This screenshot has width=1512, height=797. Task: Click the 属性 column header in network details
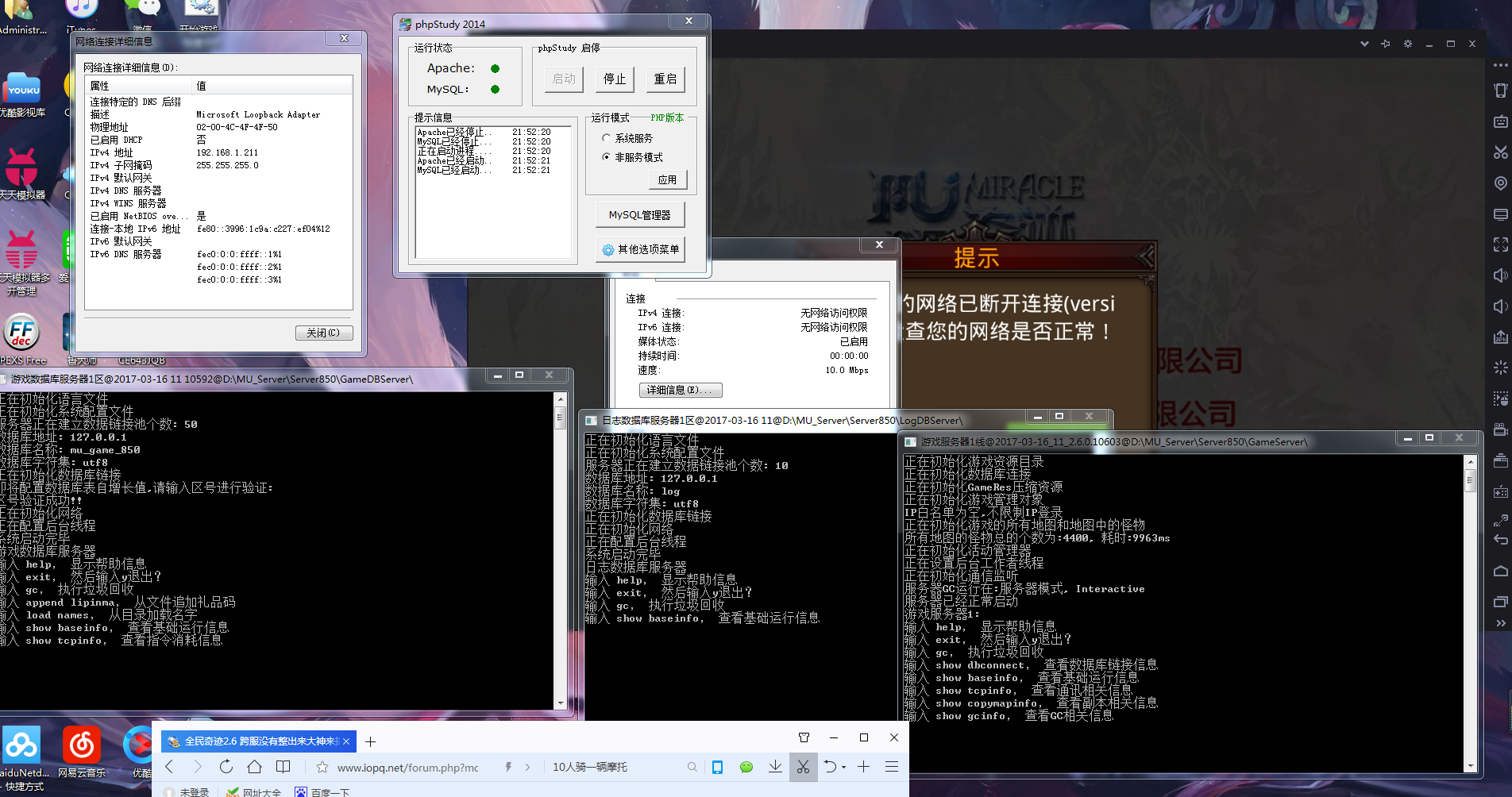coord(139,86)
